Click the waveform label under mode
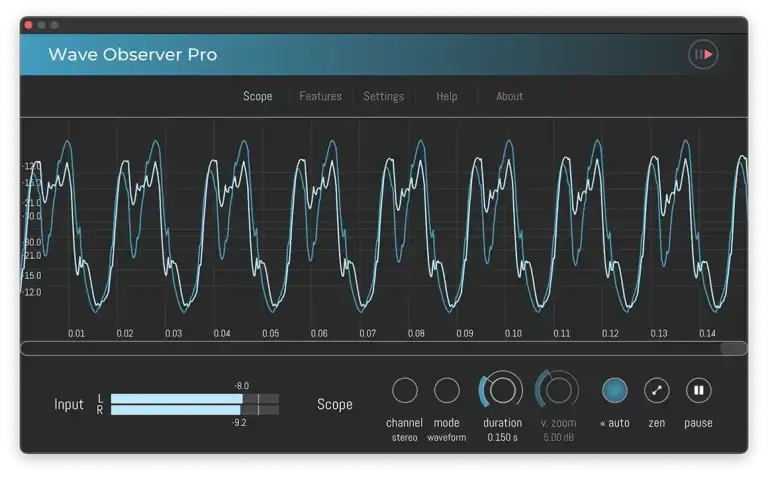This screenshot has width=768, height=477. 447,437
